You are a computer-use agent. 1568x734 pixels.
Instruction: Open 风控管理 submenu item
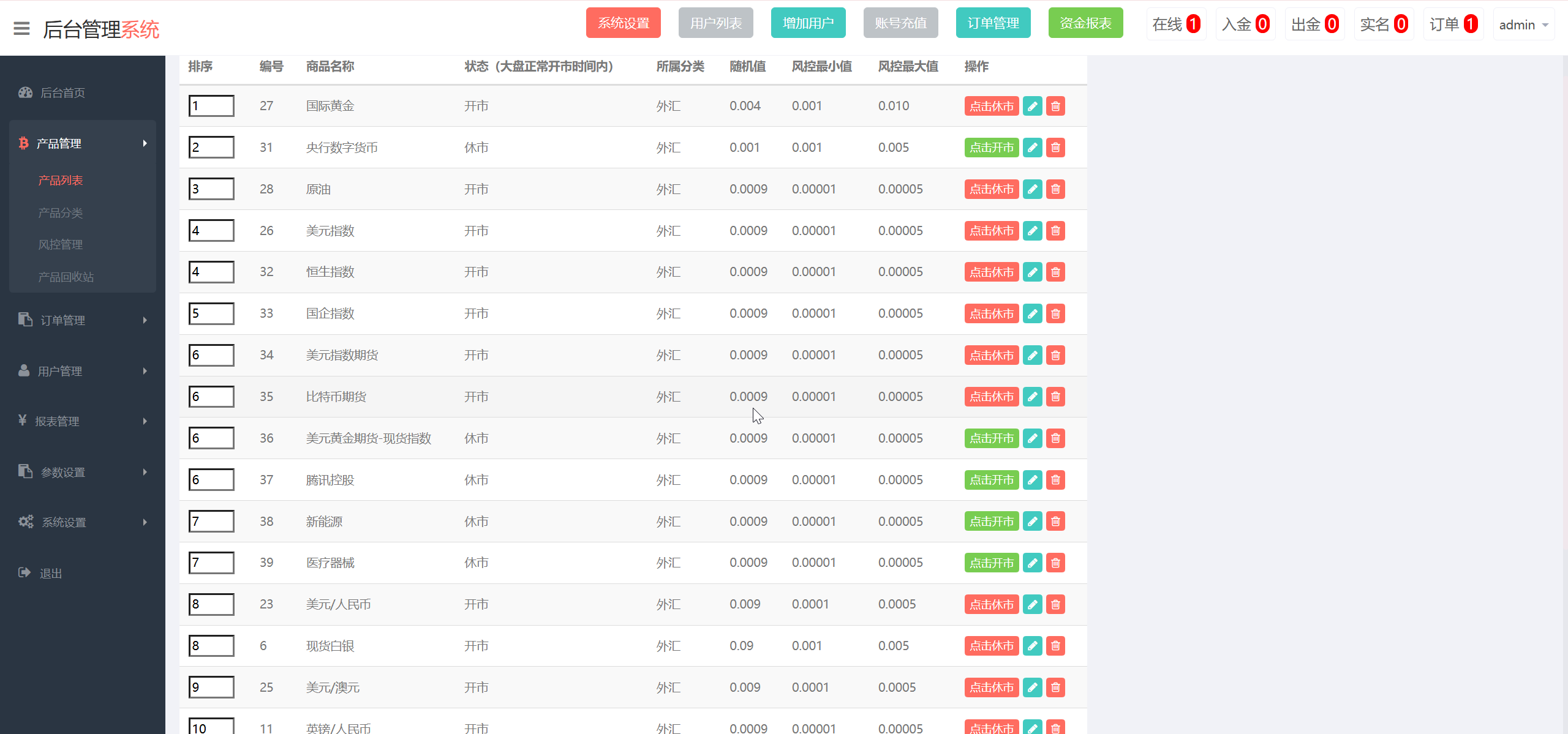[60, 244]
